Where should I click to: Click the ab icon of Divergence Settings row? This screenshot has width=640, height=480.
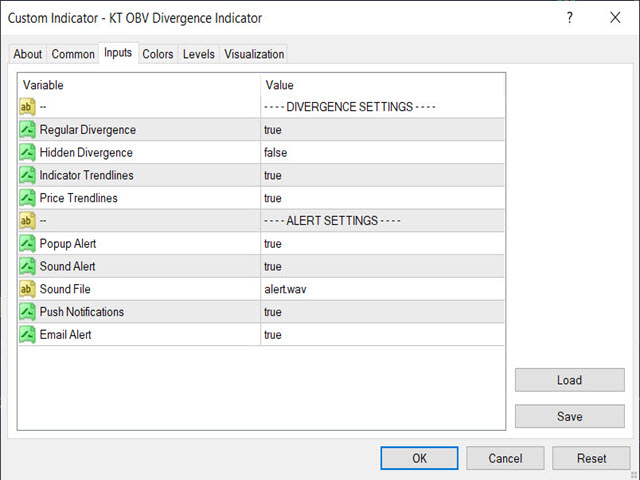click(x=27, y=107)
